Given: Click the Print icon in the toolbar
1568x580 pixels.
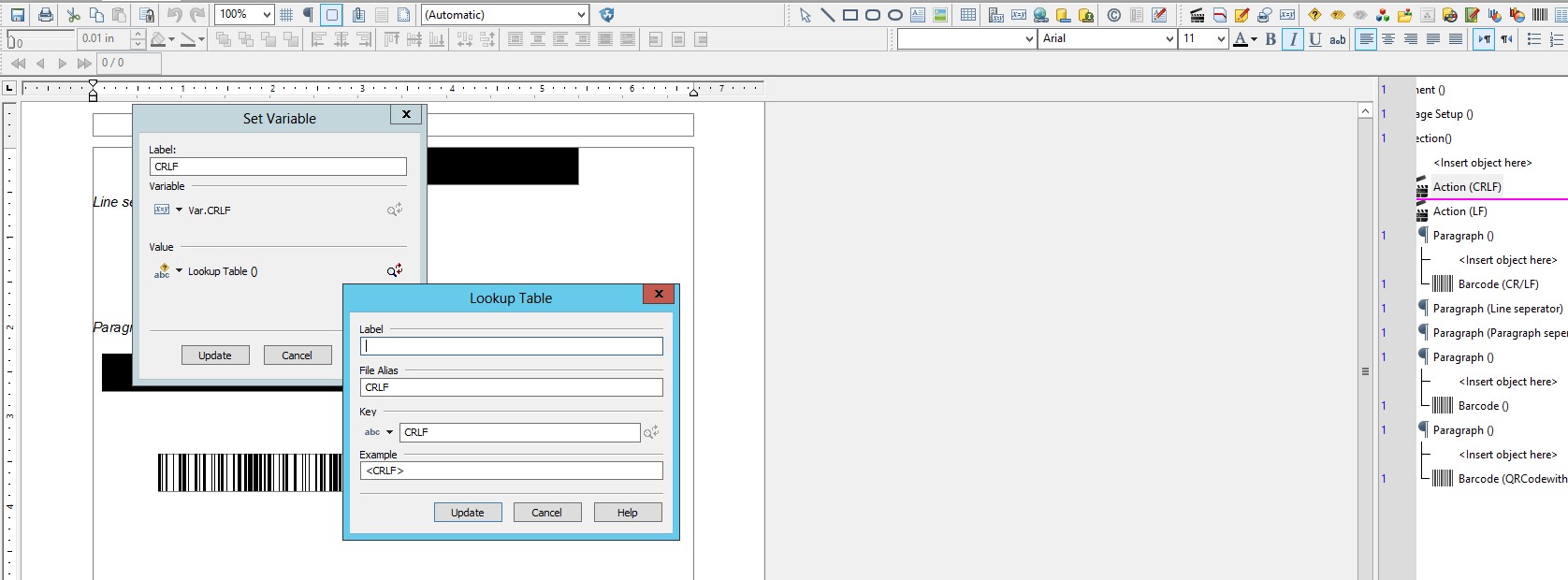Looking at the screenshot, I should [45, 15].
